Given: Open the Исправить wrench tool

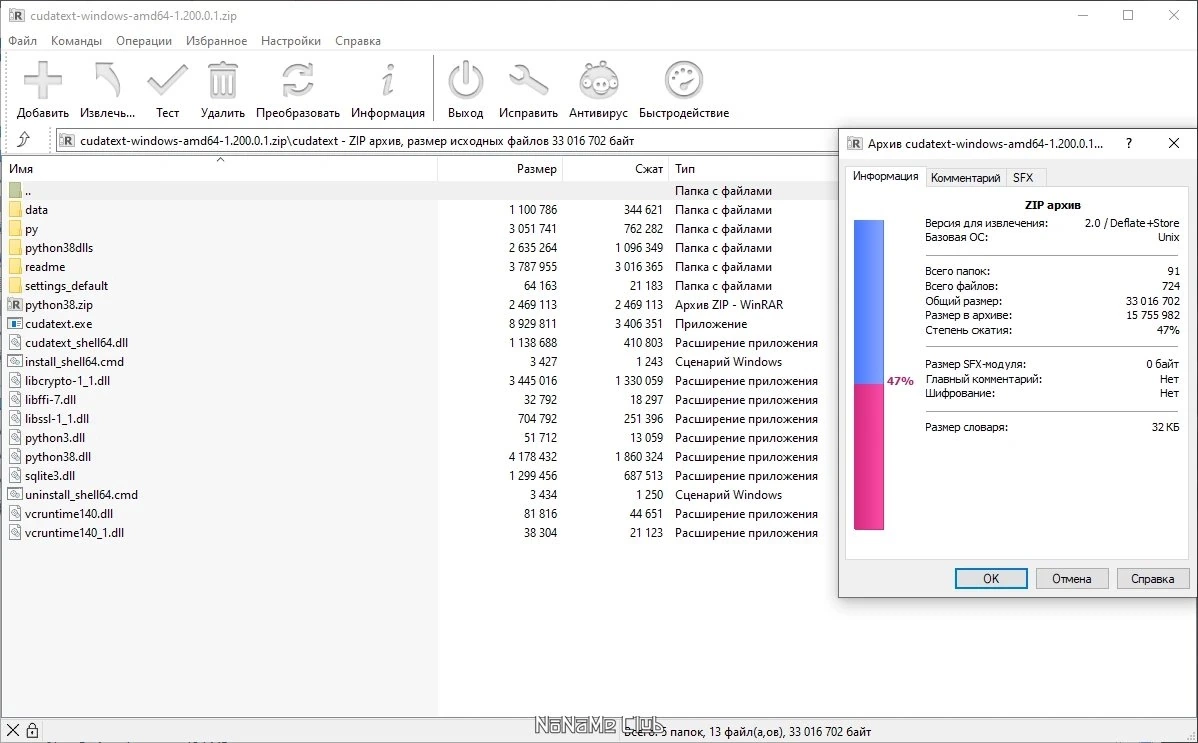Looking at the screenshot, I should point(528,80).
